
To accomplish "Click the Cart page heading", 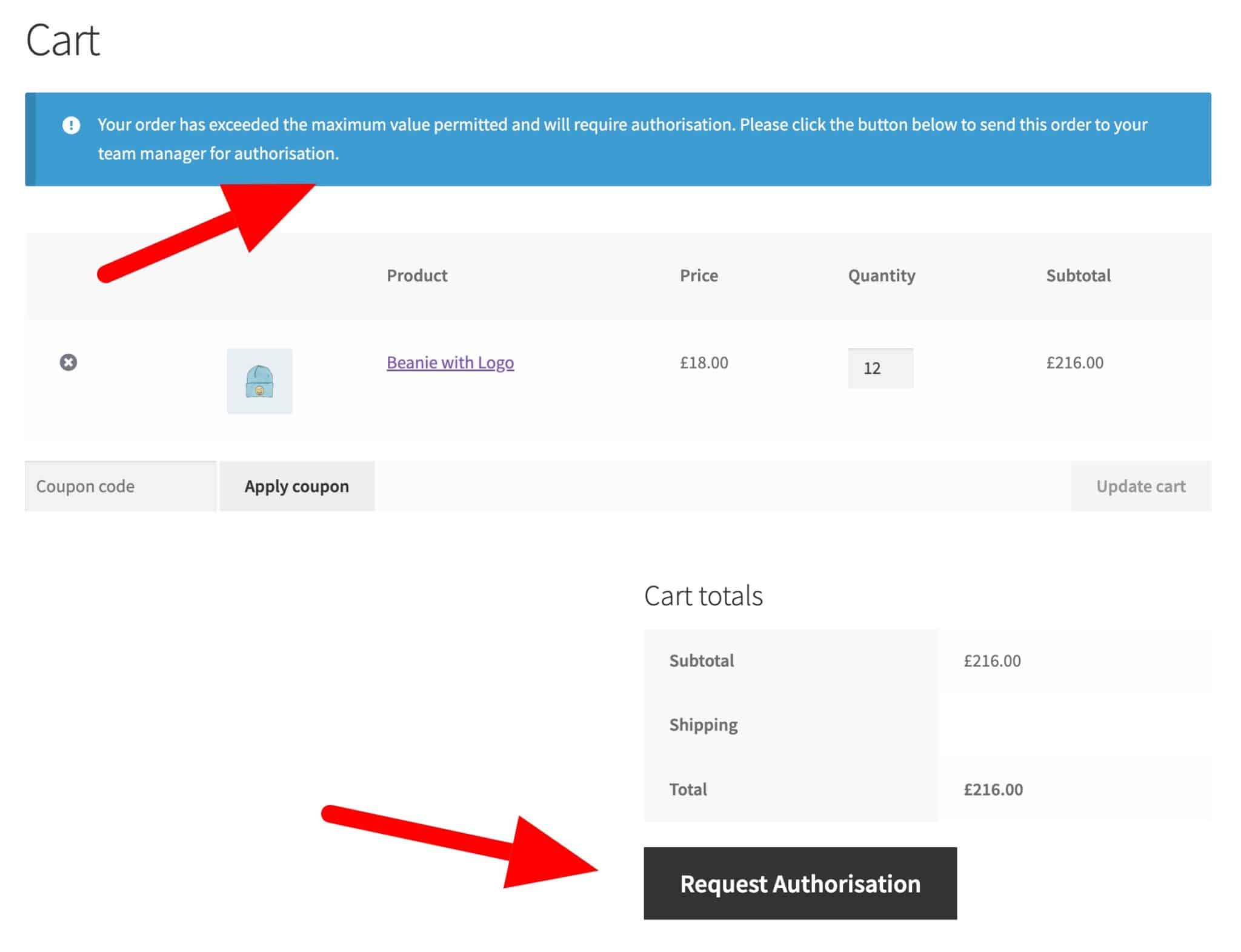I will pyautogui.click(x=63, y=41).
